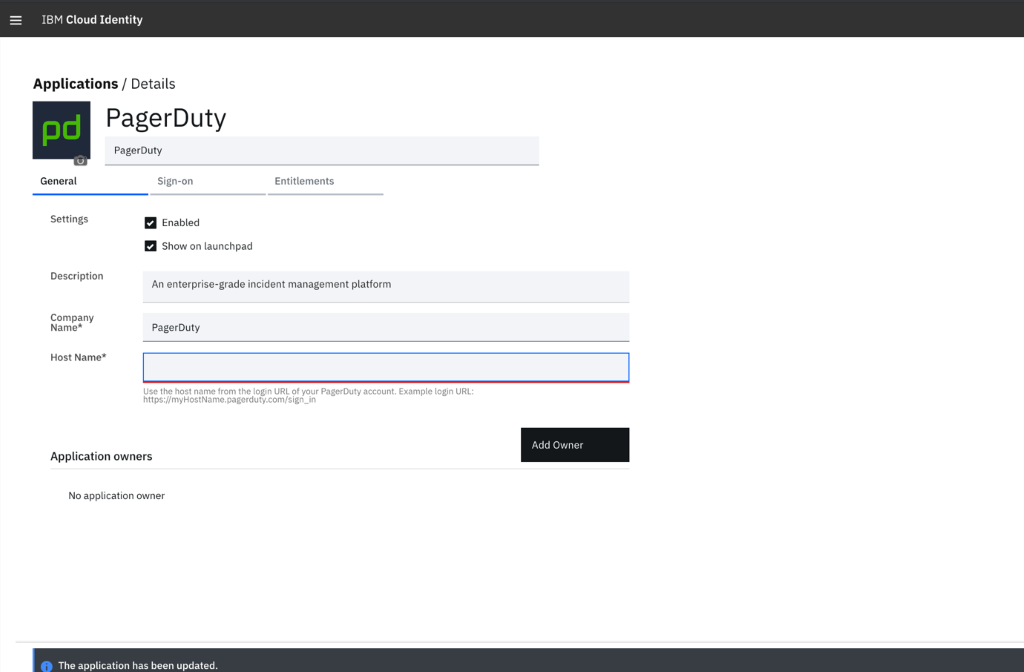The image size is (1024, 672).
Task: Click the Host Name* label
Action: click(x=78, y=357)
